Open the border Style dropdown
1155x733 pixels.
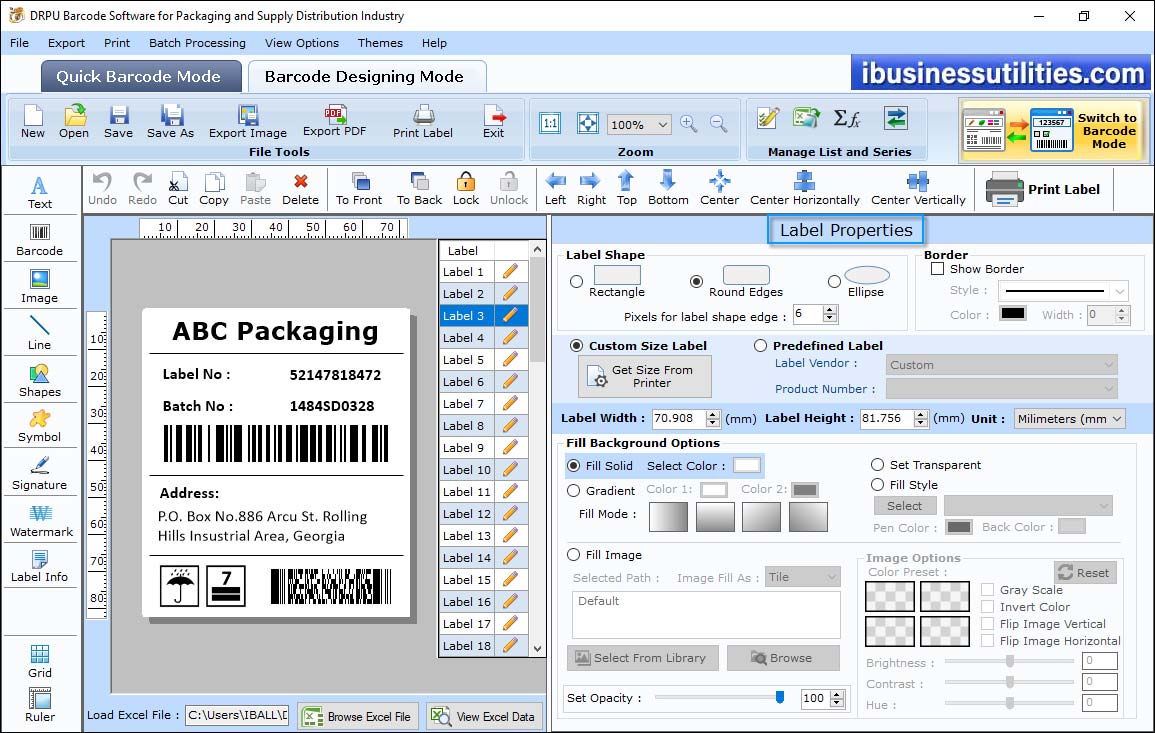click(1120, 291)
